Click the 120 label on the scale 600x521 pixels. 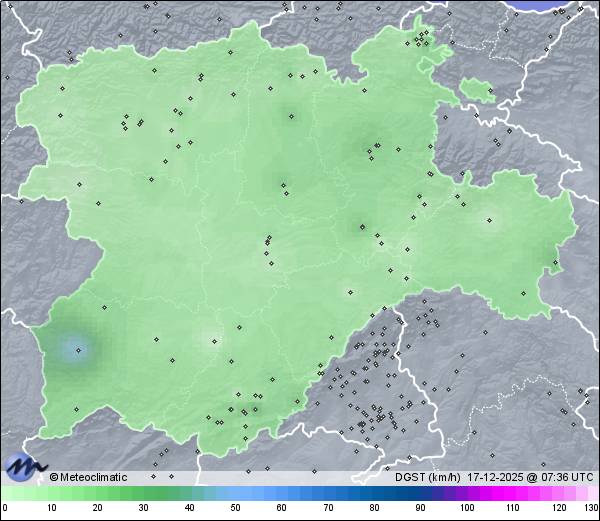tap(558, 508)
